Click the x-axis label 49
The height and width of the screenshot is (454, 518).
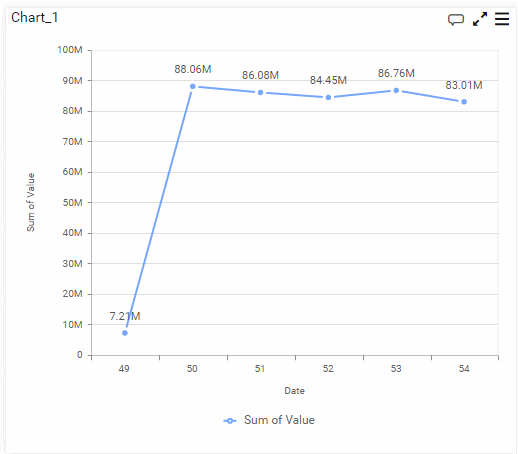124,369
